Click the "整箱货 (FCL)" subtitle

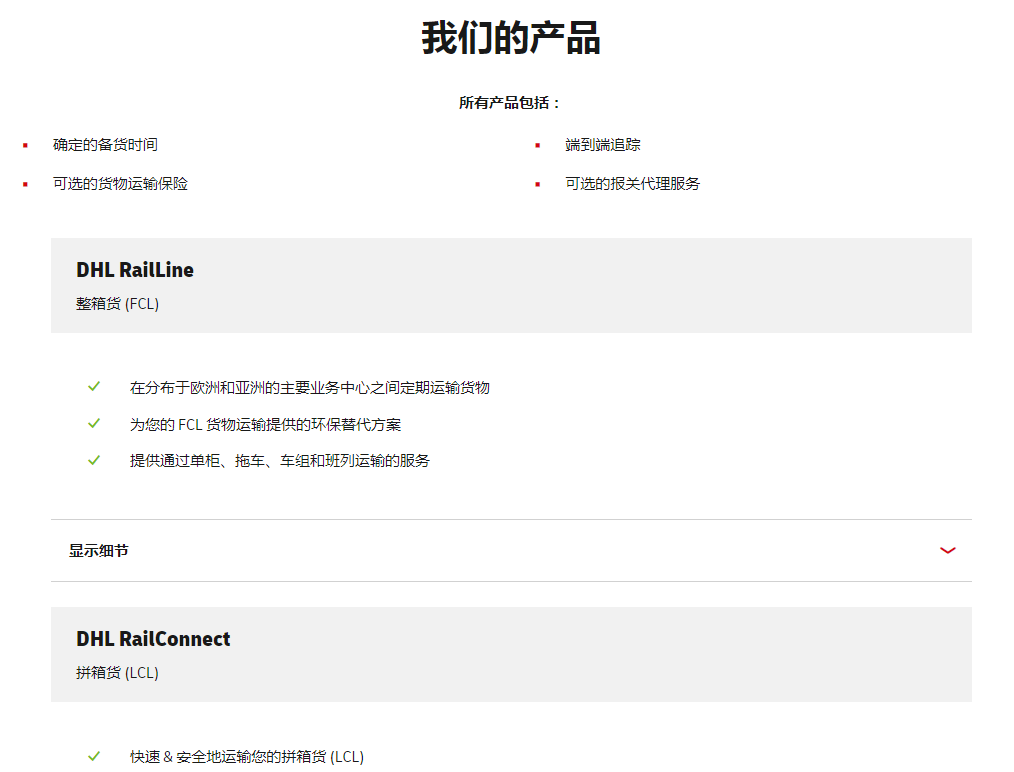click(117, 303)
